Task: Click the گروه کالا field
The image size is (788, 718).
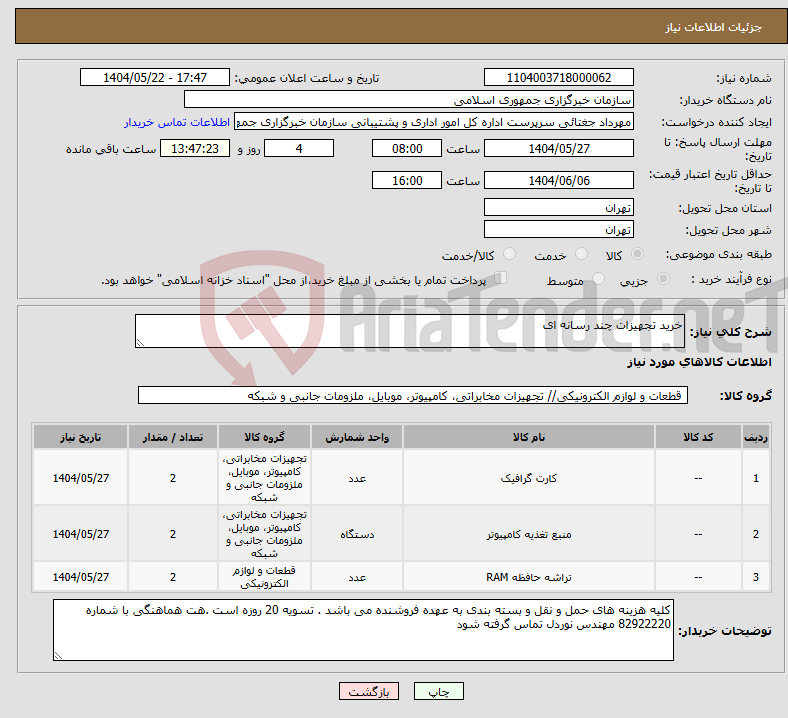Action: tap(413, 395)
